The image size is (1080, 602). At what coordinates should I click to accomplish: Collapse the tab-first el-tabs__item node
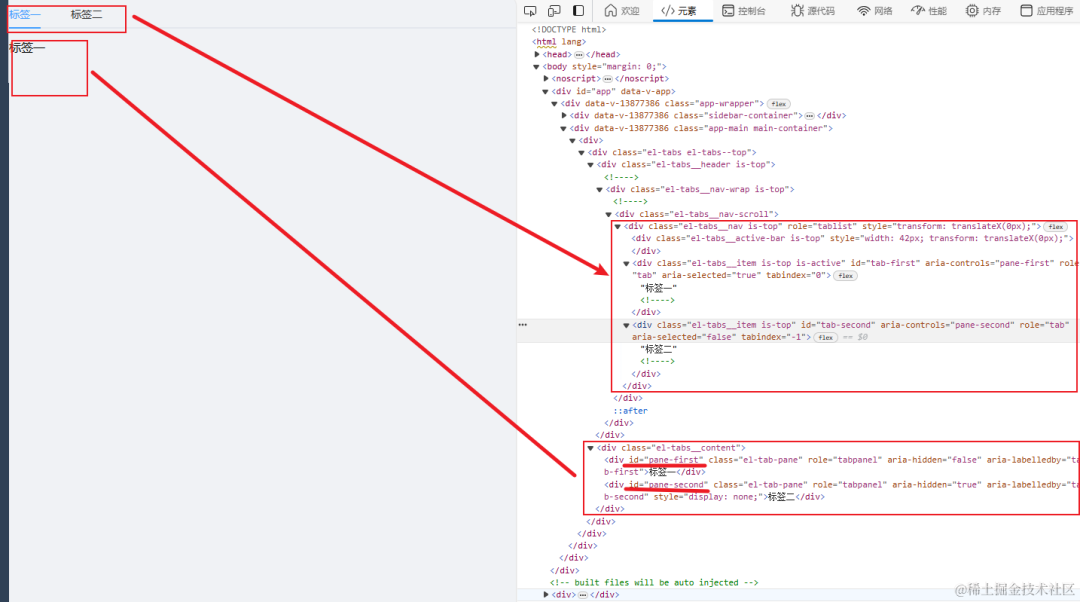click(626, 263)
